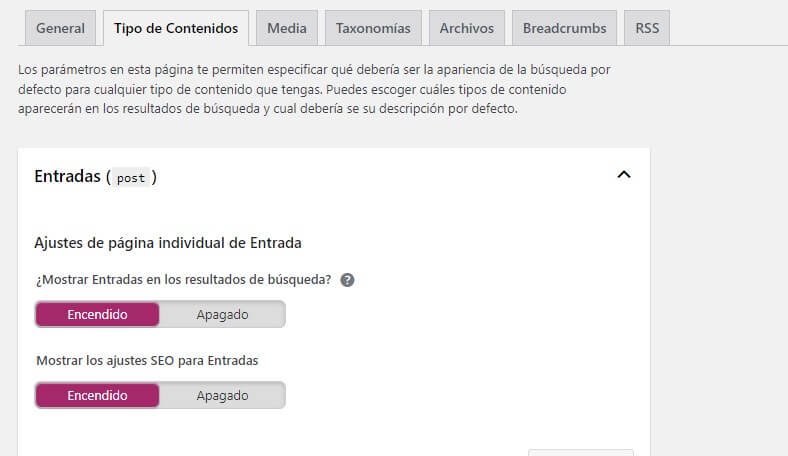Switch to the Breadcrumbs tab
Image resolution: width=788 pixels, height=456 pixels.
[564, 28]
